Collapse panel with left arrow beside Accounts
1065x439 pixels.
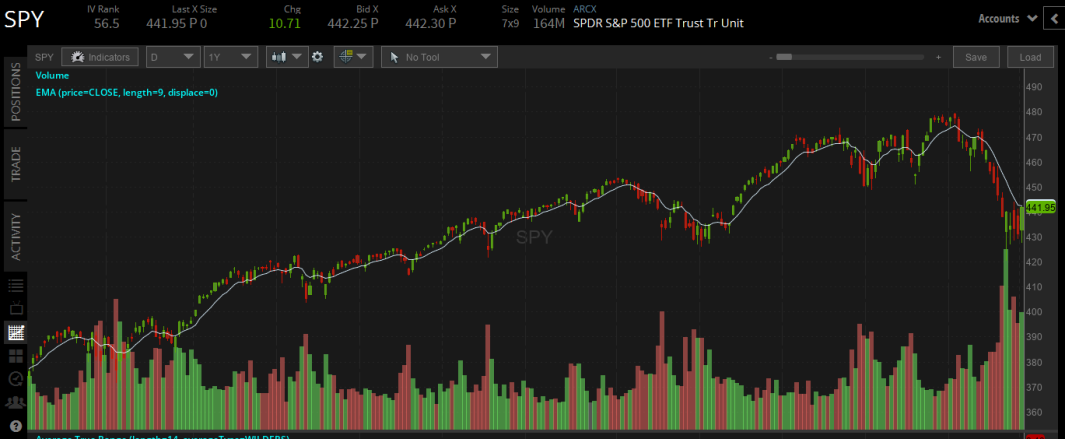click(x=1054, y=18)
